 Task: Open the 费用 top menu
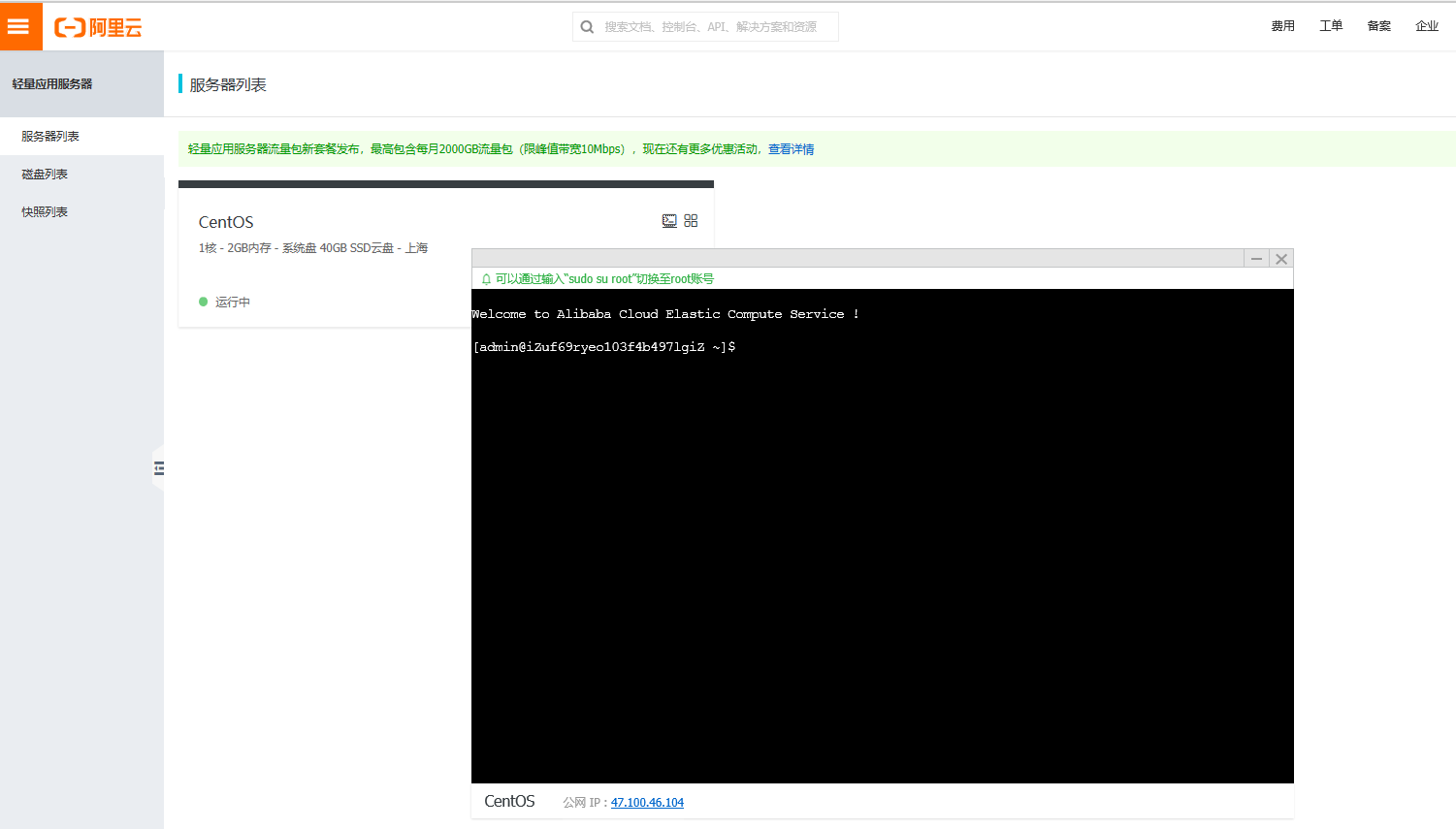click(1282, 26)
